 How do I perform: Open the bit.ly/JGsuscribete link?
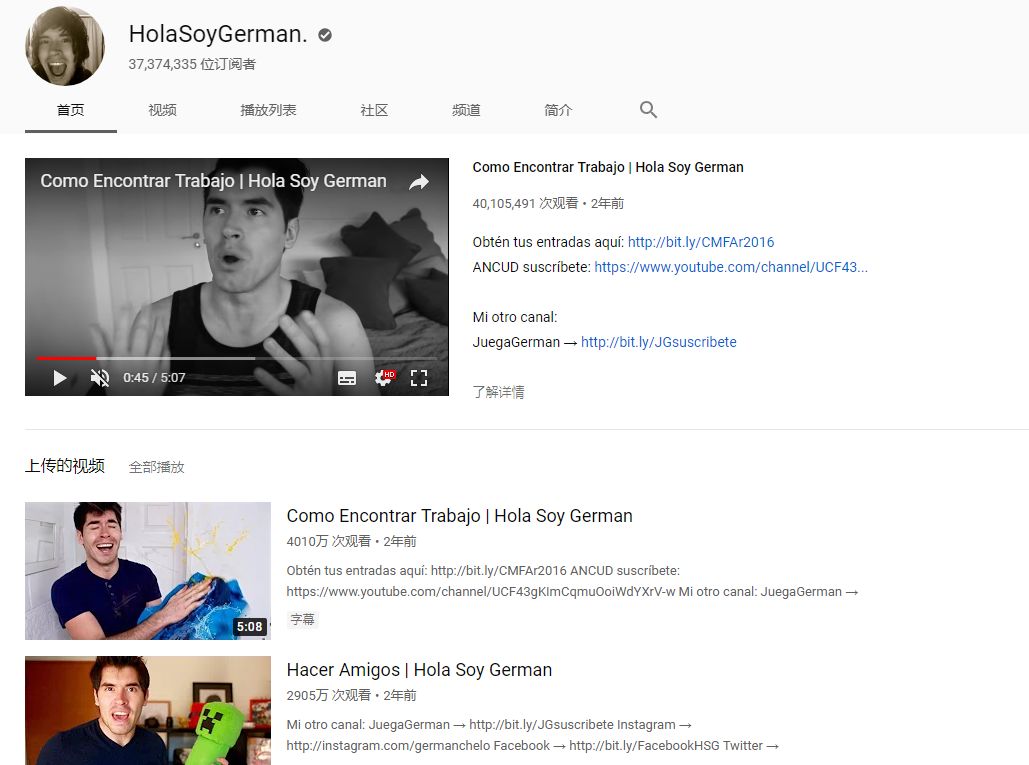659,342
